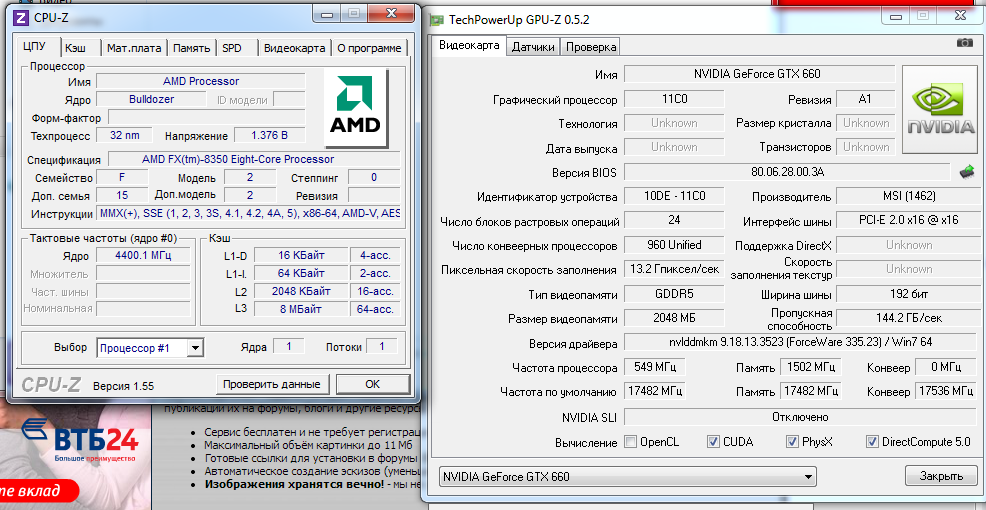986x510 pixels.
Task: Click the 10DE - 11C0 device ID value
Action: [x=673, y=196]
